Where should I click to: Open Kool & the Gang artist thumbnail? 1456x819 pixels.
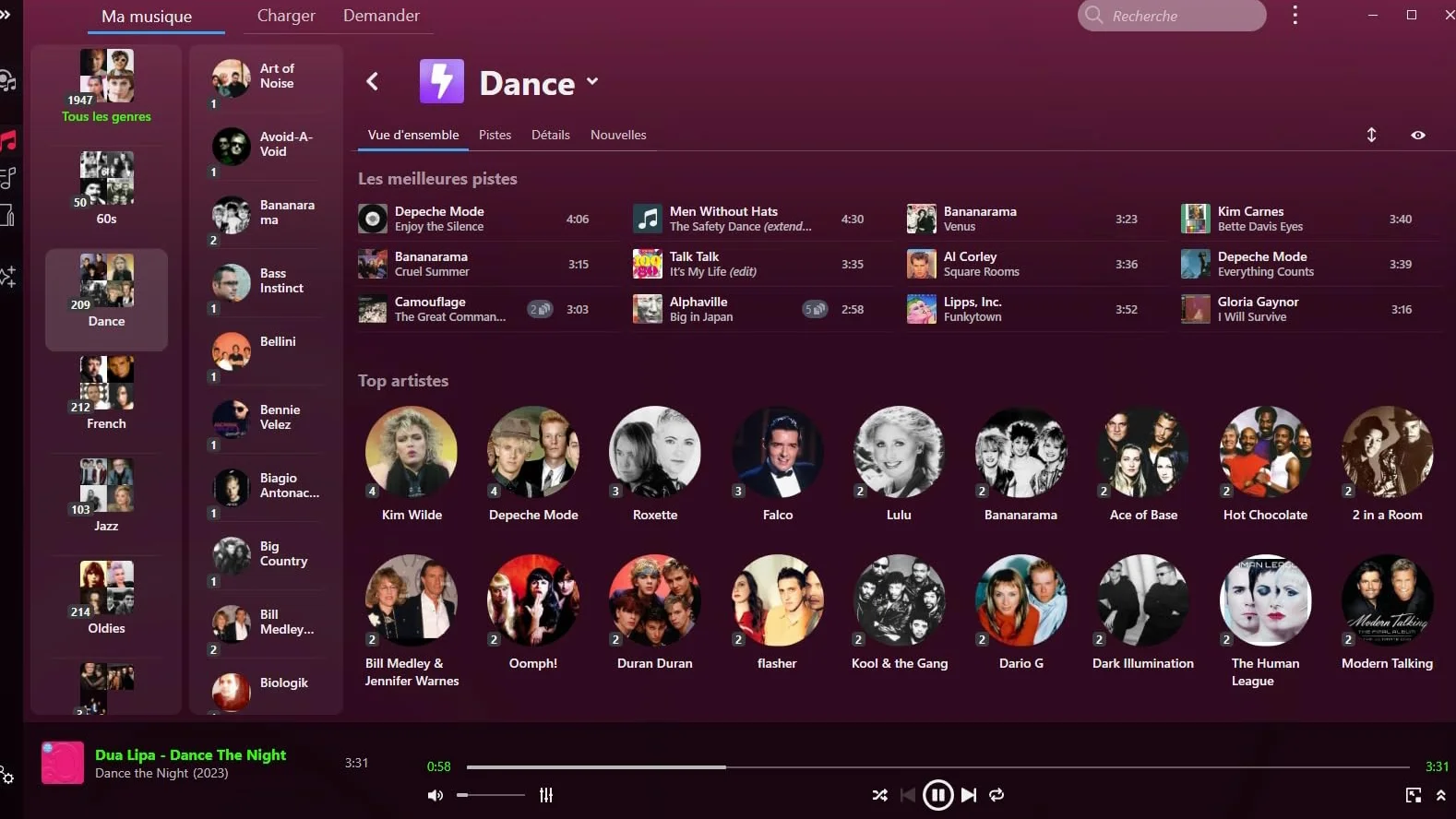point(900,600)
